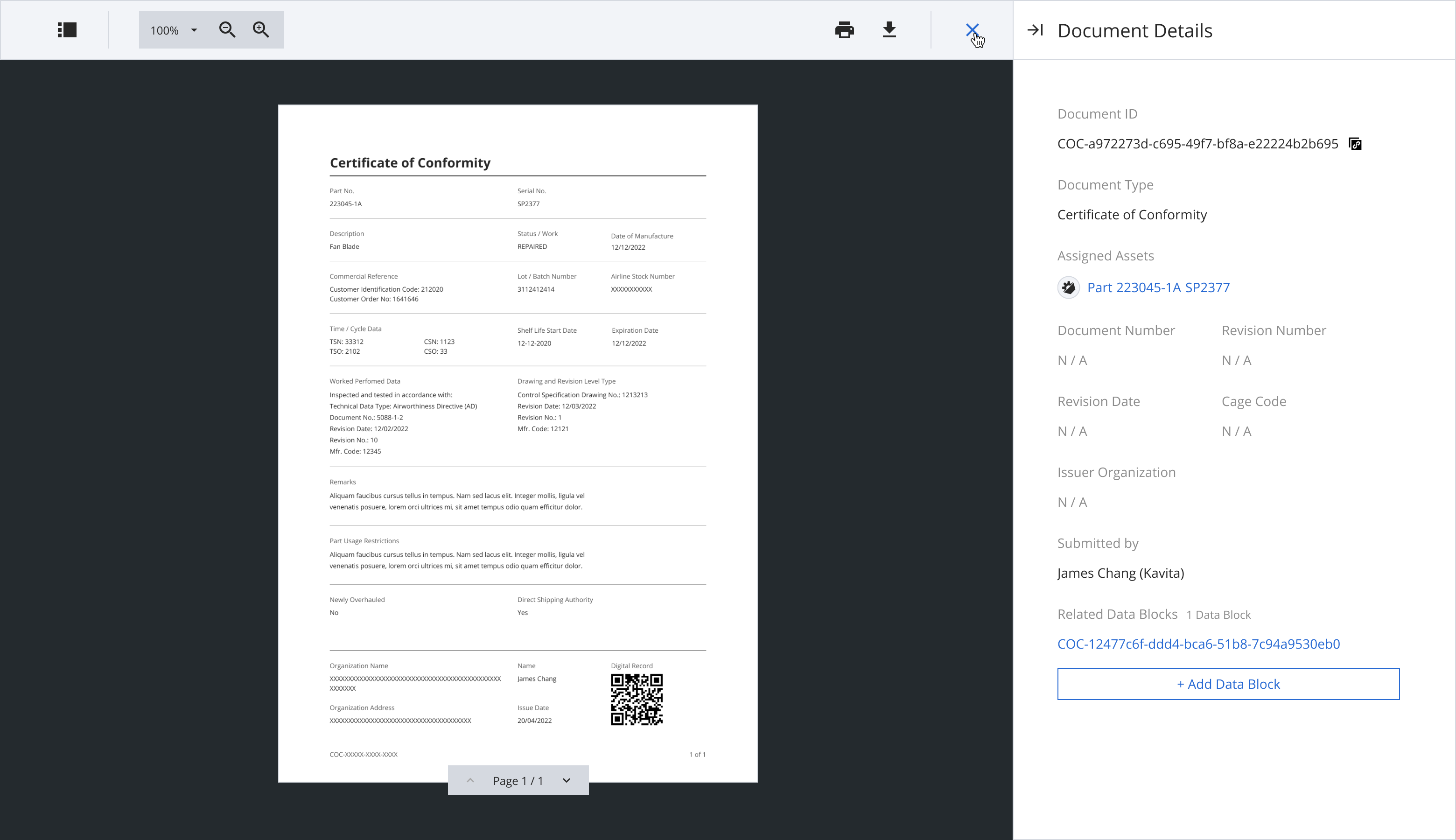This screenshot has width=1456, height=840.
Task: Click the QR code digital record
Action: click(x=637, y=700)
